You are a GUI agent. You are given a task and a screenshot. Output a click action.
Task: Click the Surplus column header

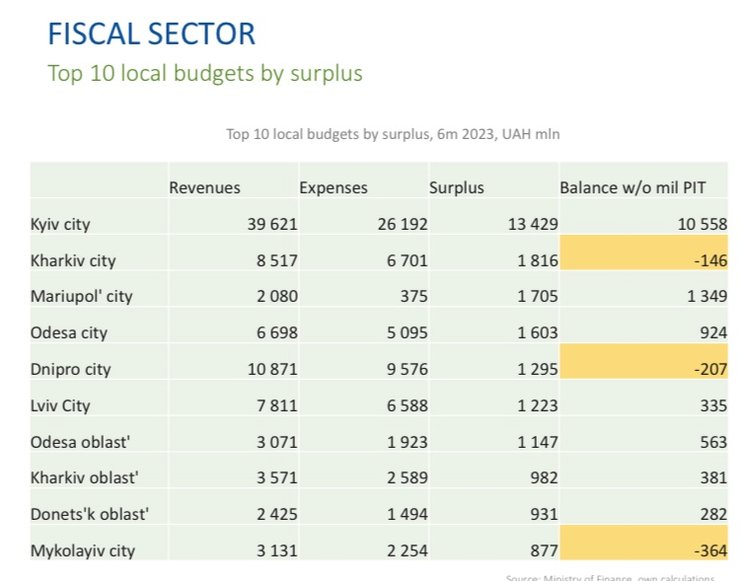coord(456,188)
